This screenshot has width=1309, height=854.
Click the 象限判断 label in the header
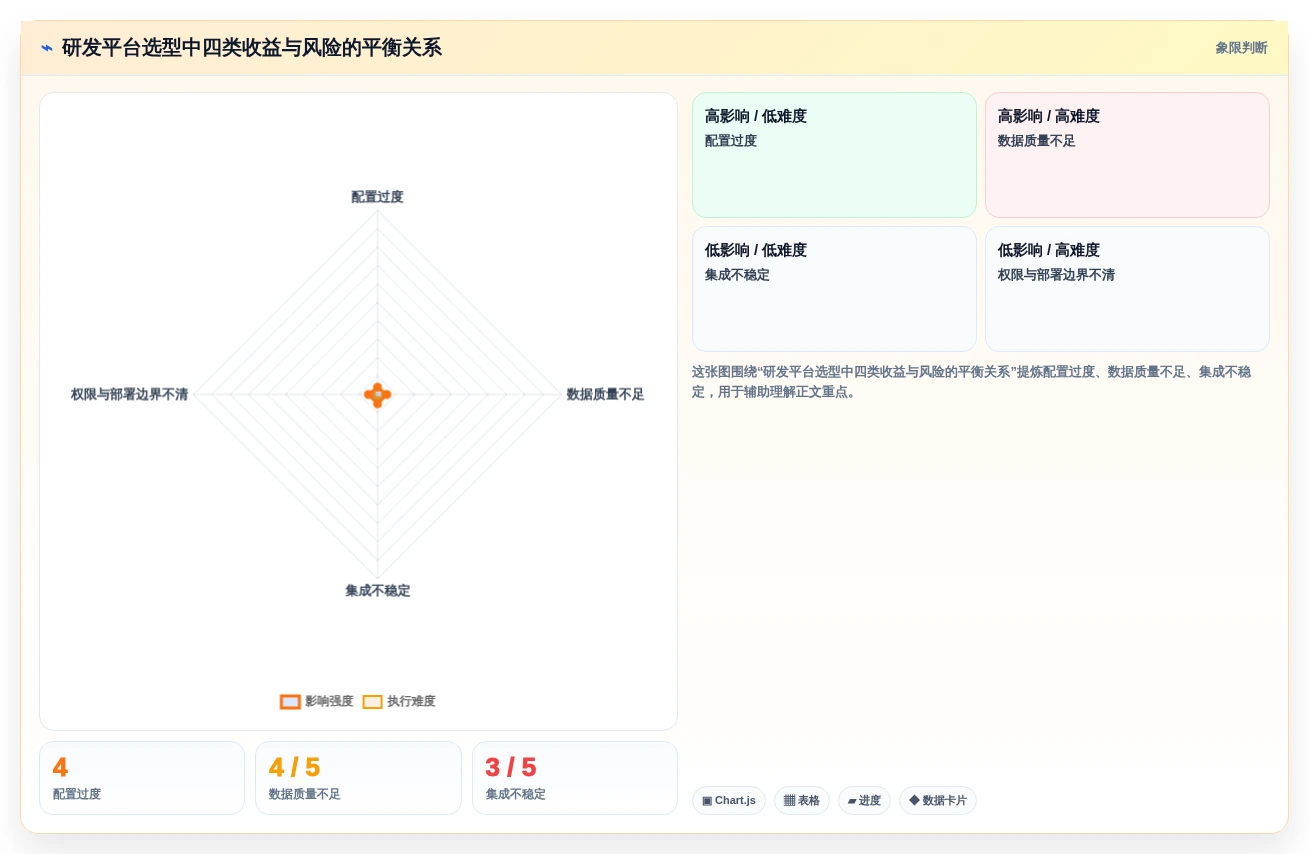pos(1241,48)
